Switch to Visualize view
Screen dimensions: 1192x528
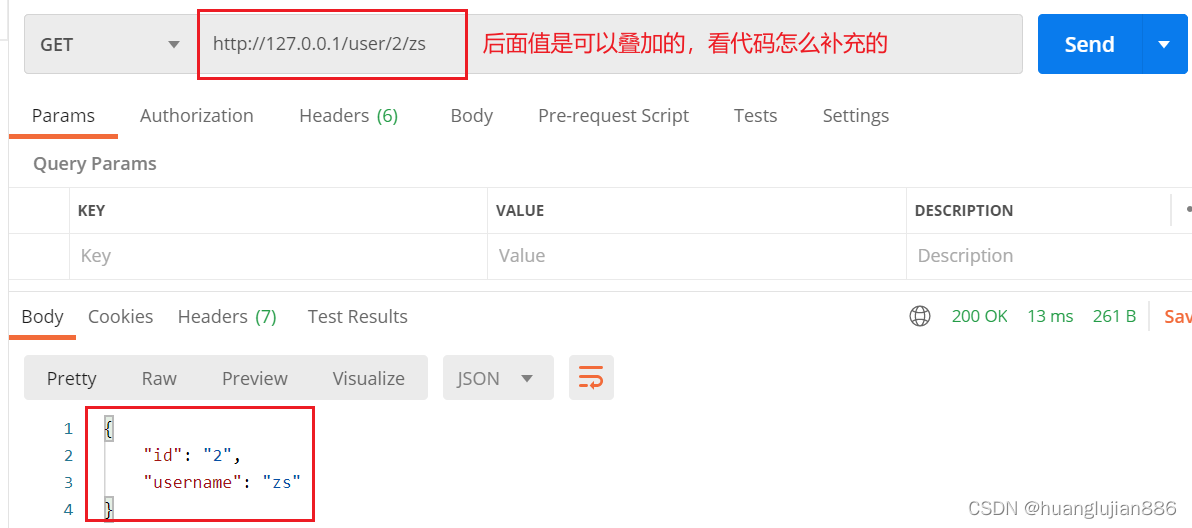click(x=369, y=378)
